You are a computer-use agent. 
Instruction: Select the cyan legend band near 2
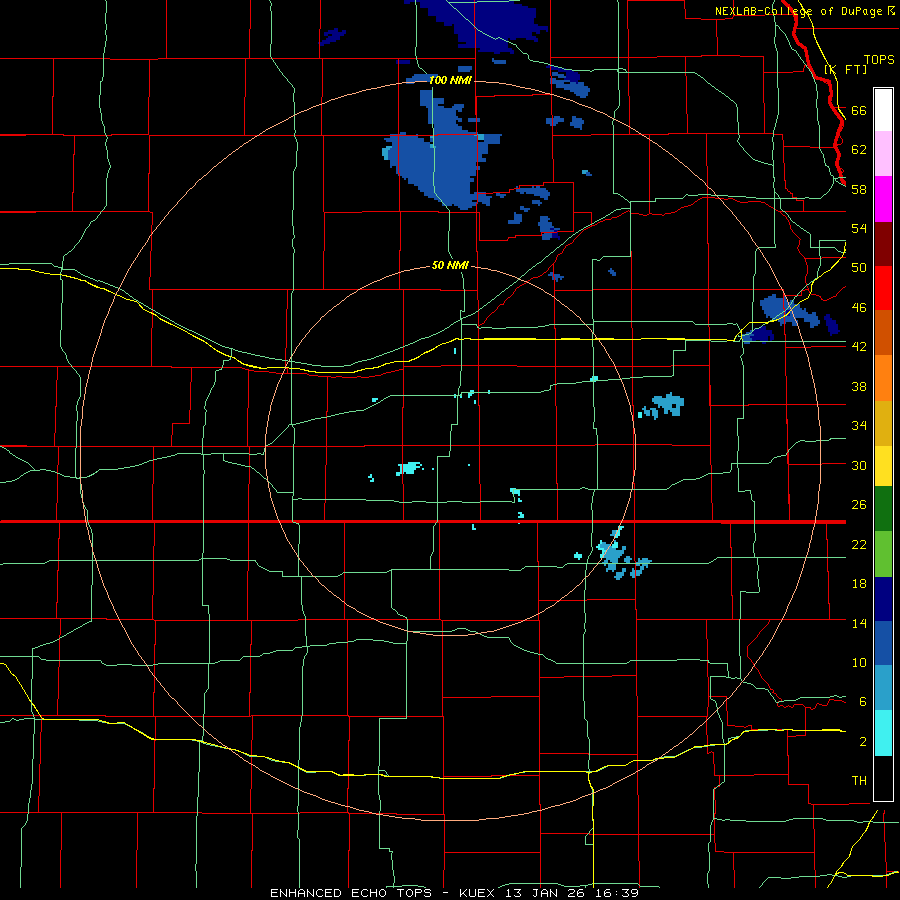(x=883, y=733)
